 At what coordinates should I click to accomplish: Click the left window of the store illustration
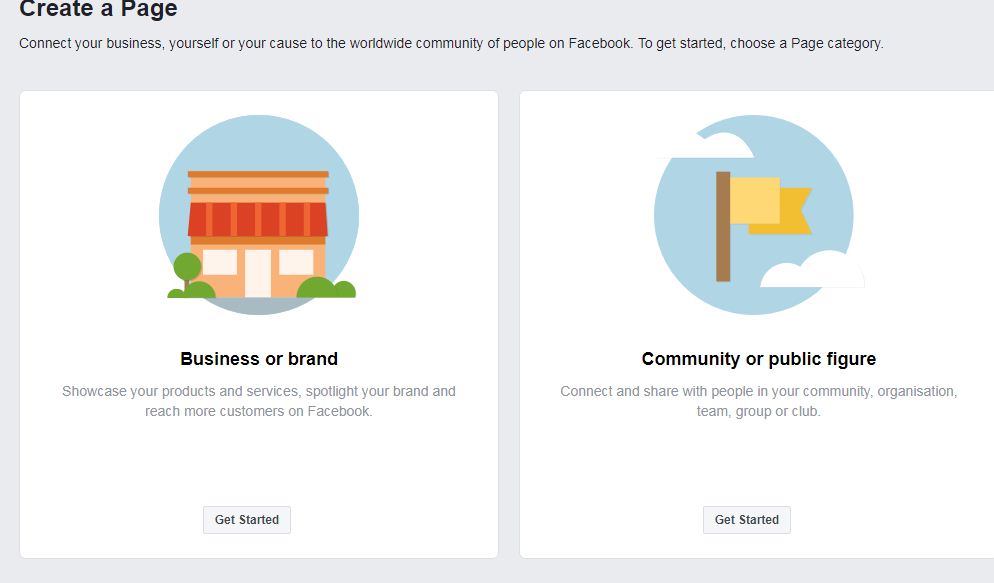pyautogui.click(x=220, y=262)
